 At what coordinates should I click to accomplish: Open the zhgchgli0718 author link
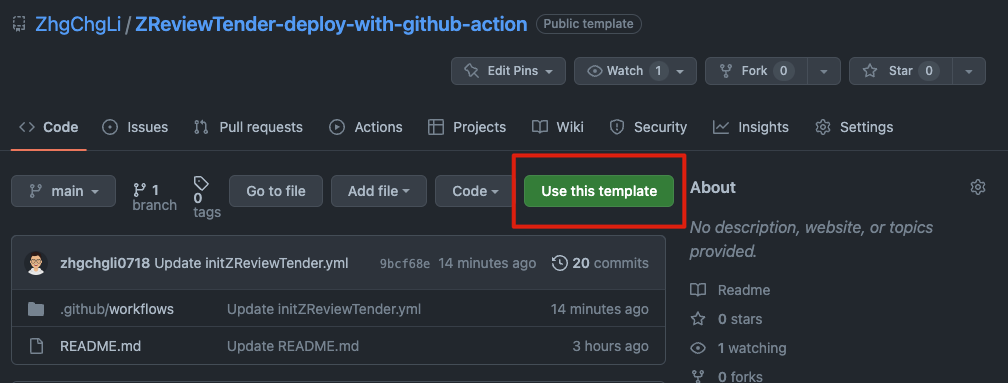pyautogui.click(x=105, y=263)
